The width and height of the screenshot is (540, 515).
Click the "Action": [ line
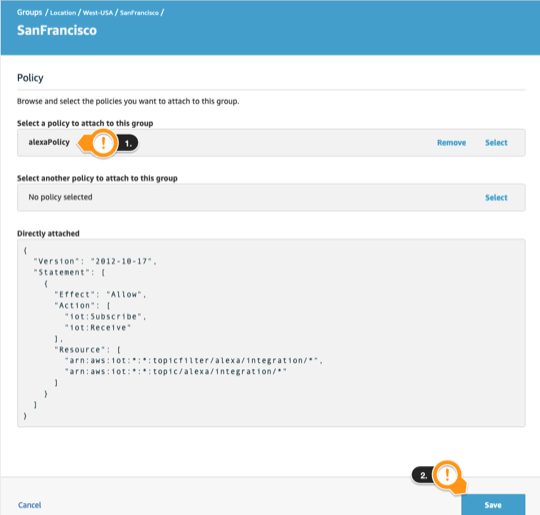click(82, 305)
